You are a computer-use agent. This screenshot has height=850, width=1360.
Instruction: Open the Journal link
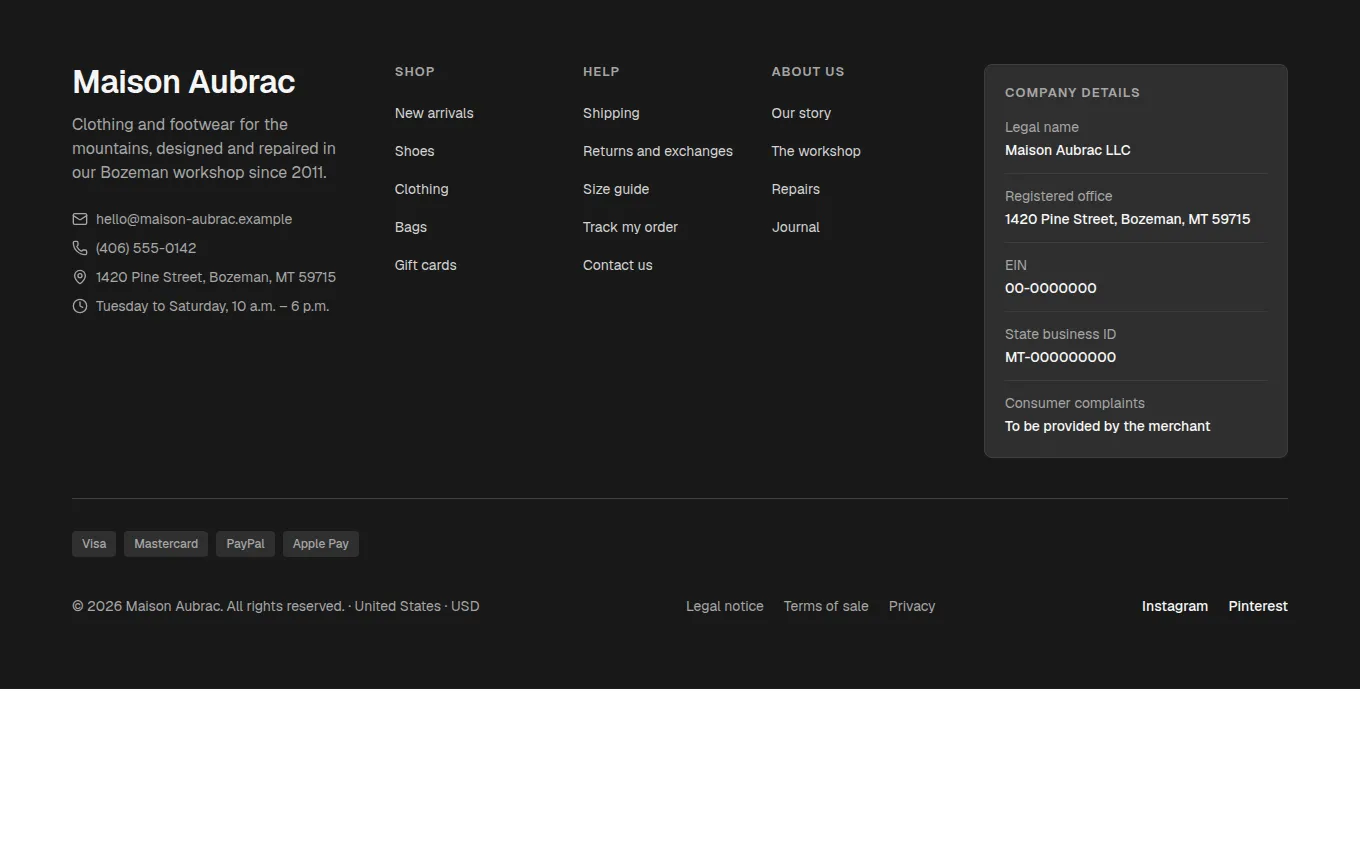[795, 227]
